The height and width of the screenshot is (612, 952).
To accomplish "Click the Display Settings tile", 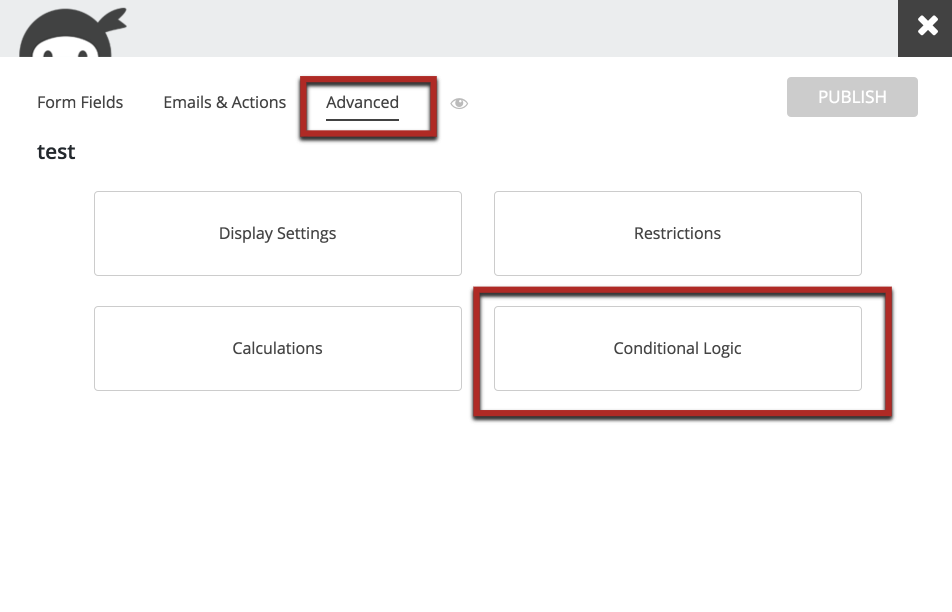I will tap(277, 233).
